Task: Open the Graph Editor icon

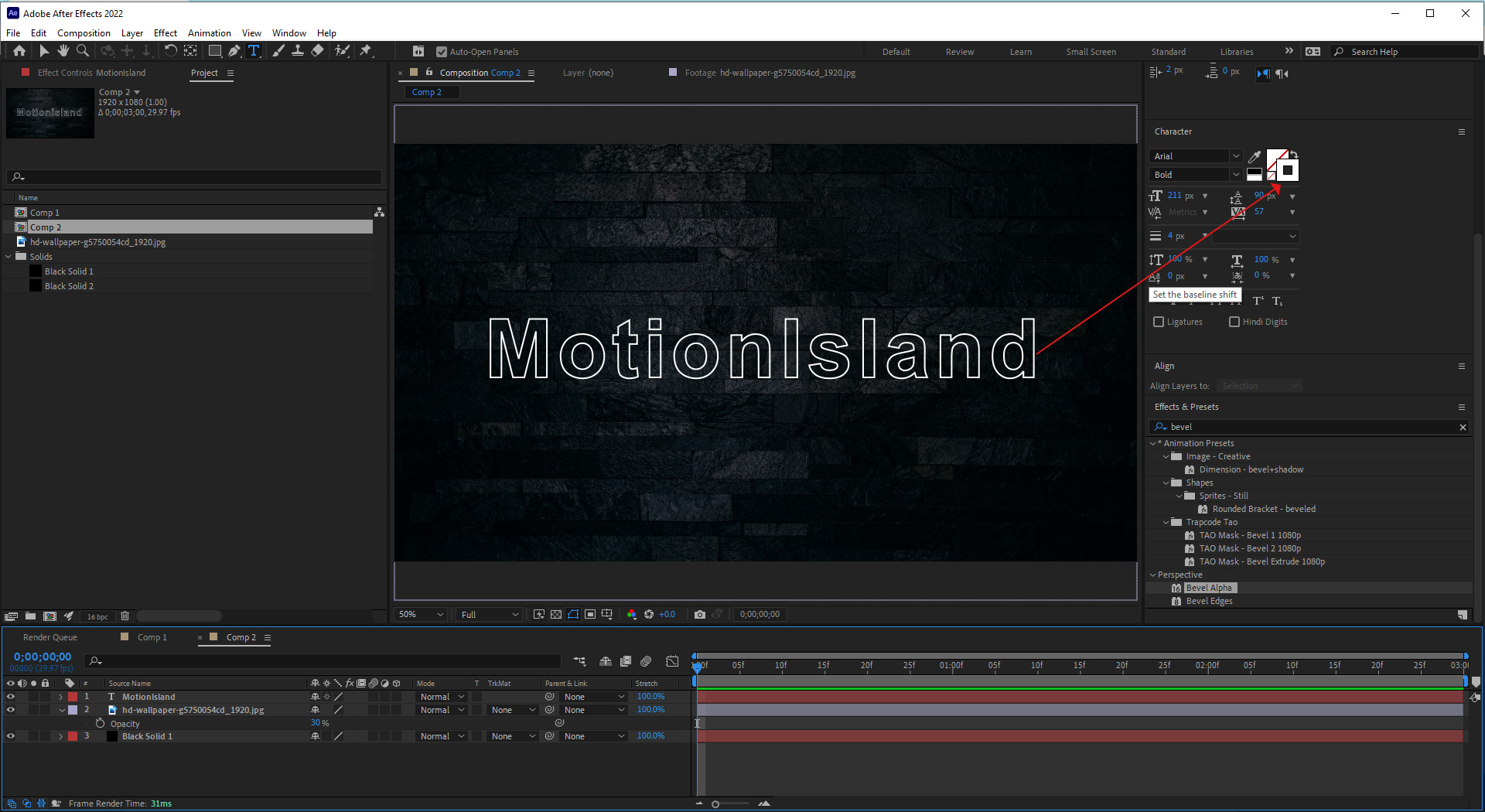Action: tap(673, 661)
